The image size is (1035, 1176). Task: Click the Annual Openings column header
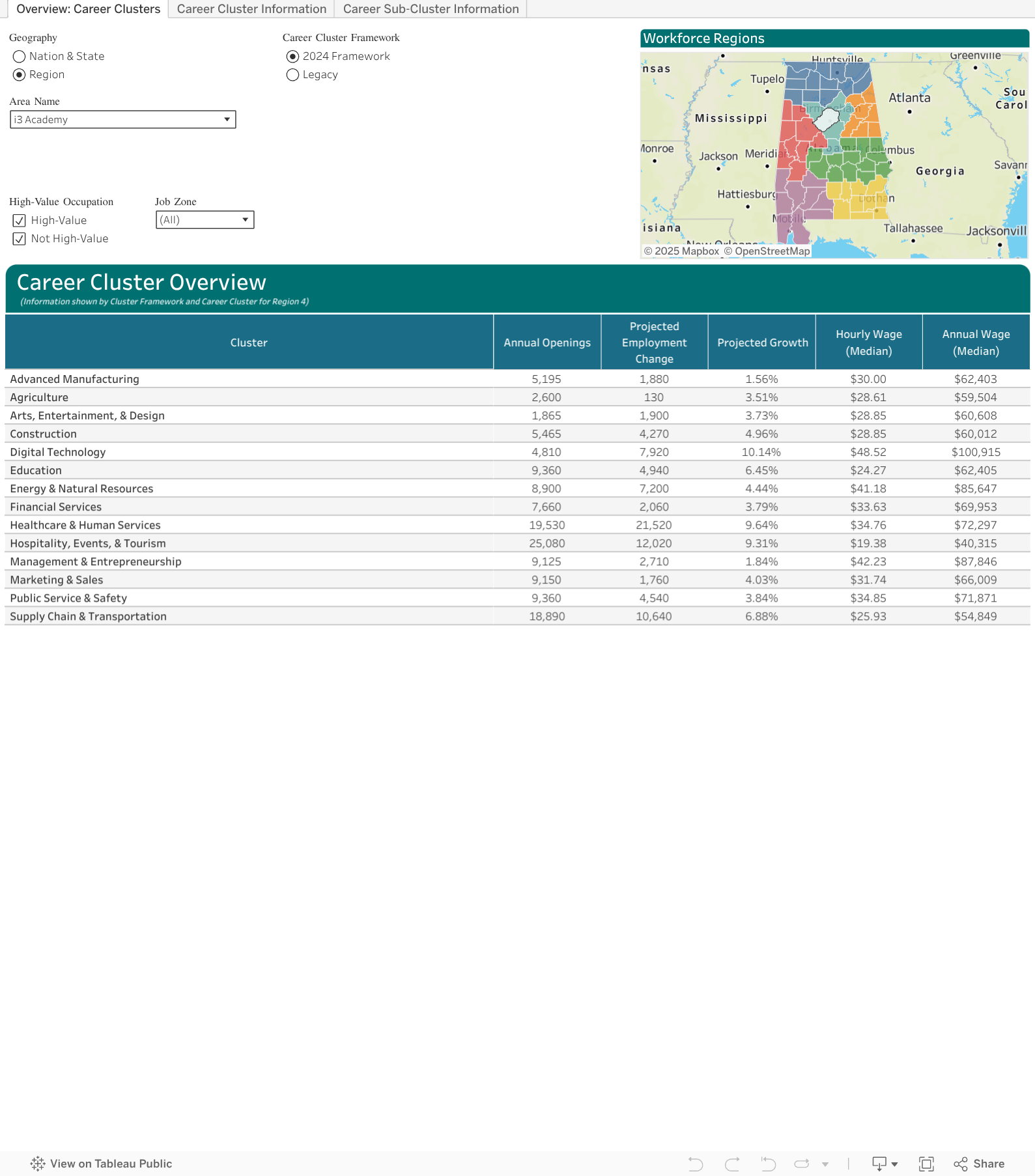tap(547, 343)
